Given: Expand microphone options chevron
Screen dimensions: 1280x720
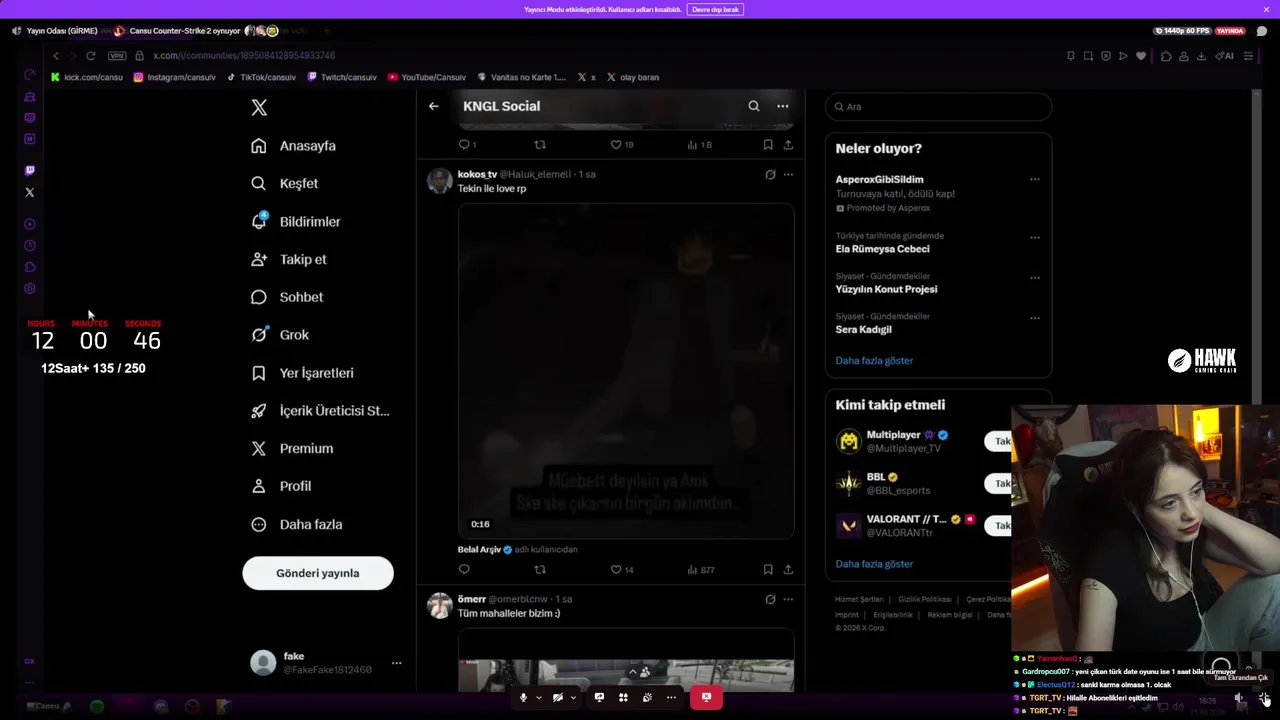Looking at the screenshot, I should [x=538, y=697].
